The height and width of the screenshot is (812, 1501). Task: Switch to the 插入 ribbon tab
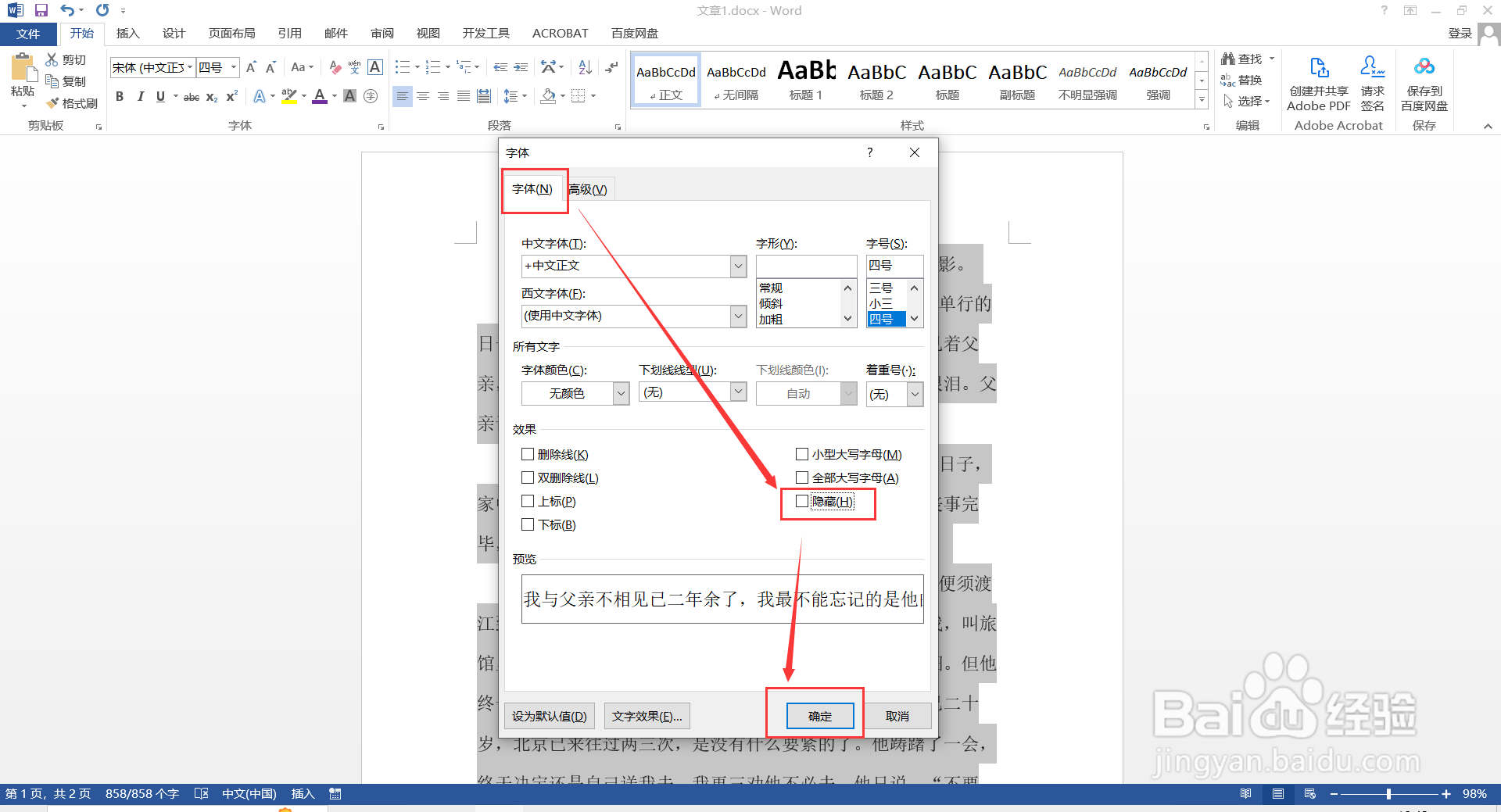(127, 34)
